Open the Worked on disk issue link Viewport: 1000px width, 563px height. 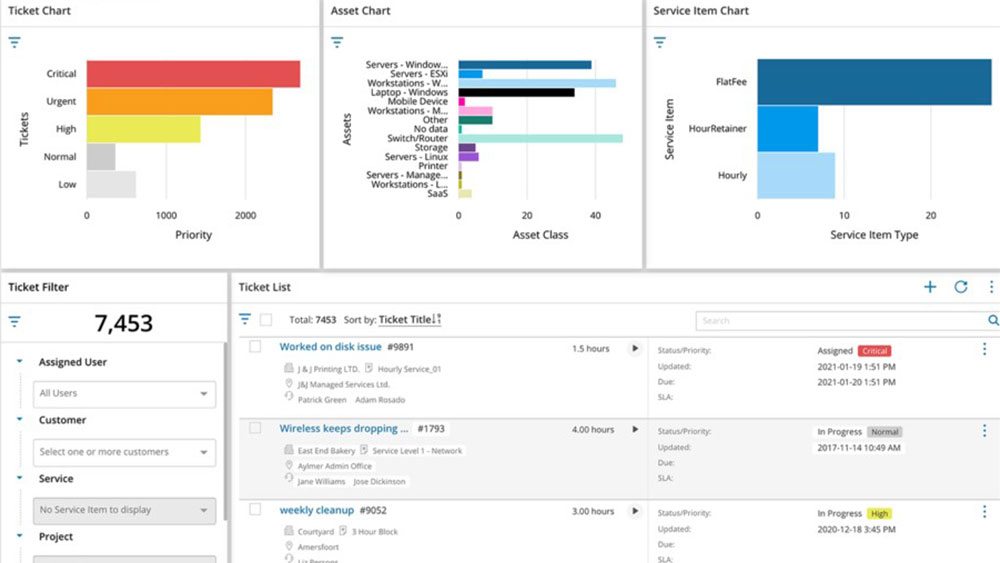(330, 347)
